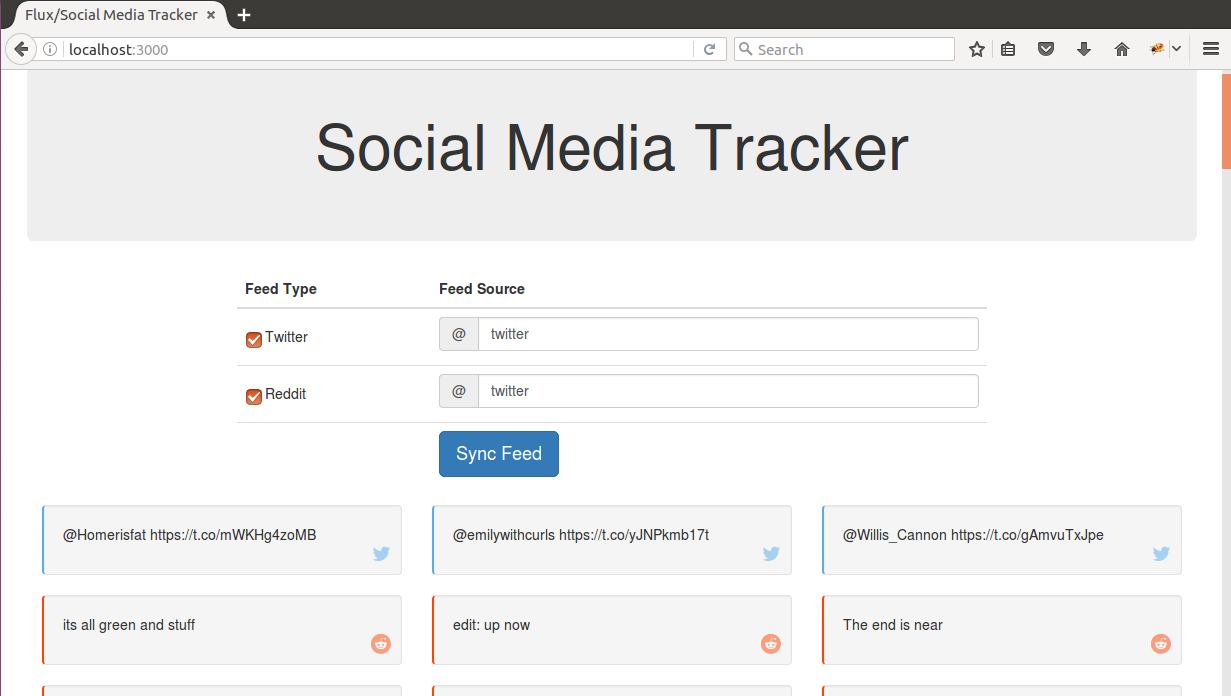The height and width of the screenshot is (696, 1231).
Task: Reload the page with the refresh icon
Action: pos(709,49)
